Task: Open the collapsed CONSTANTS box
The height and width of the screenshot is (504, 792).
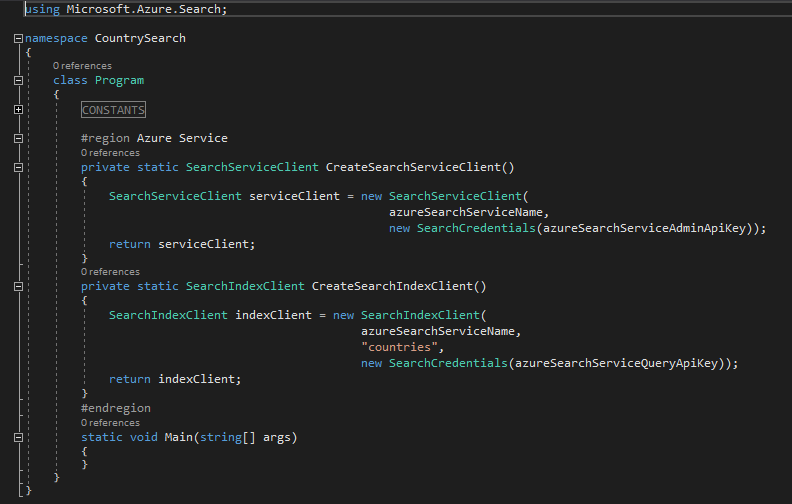Action: [113, 110]
